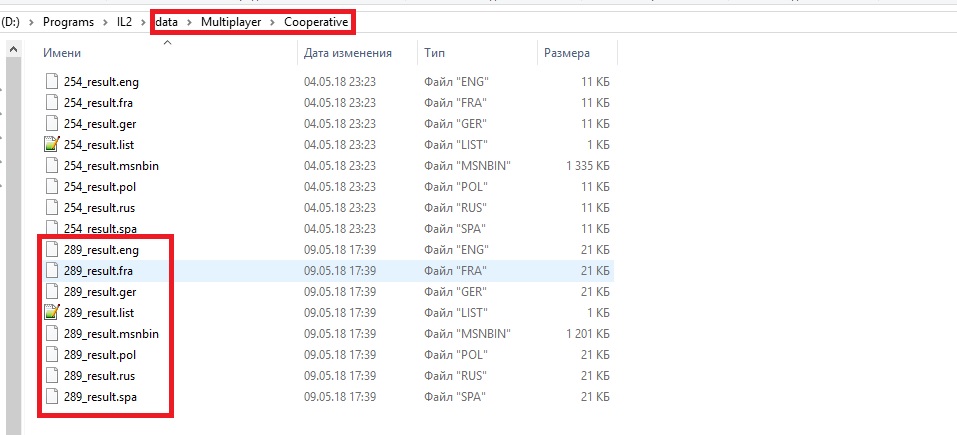
Task: Select the file name 254_result.rus
Action: [99, 208]
